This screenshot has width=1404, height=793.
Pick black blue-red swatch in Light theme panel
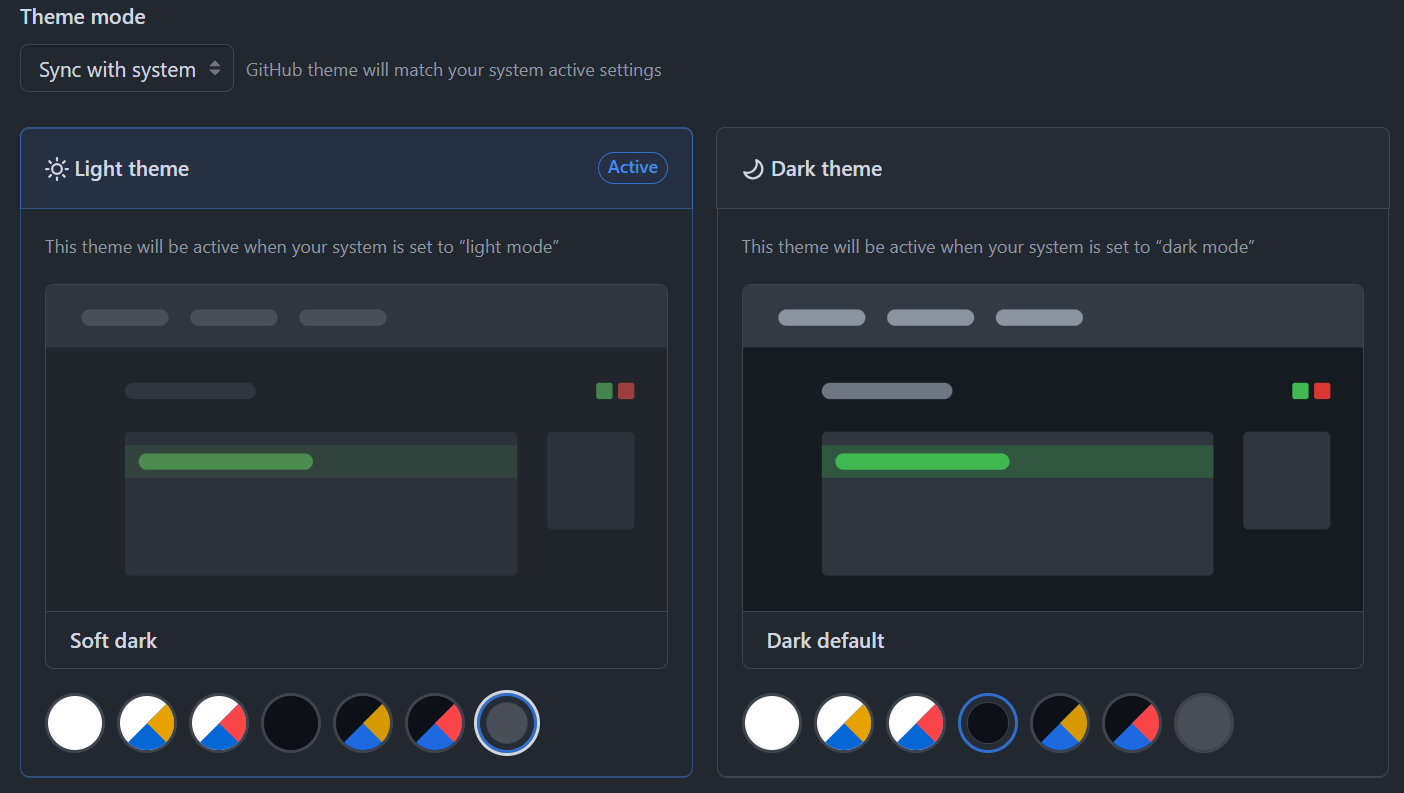(x=435, y=723)
